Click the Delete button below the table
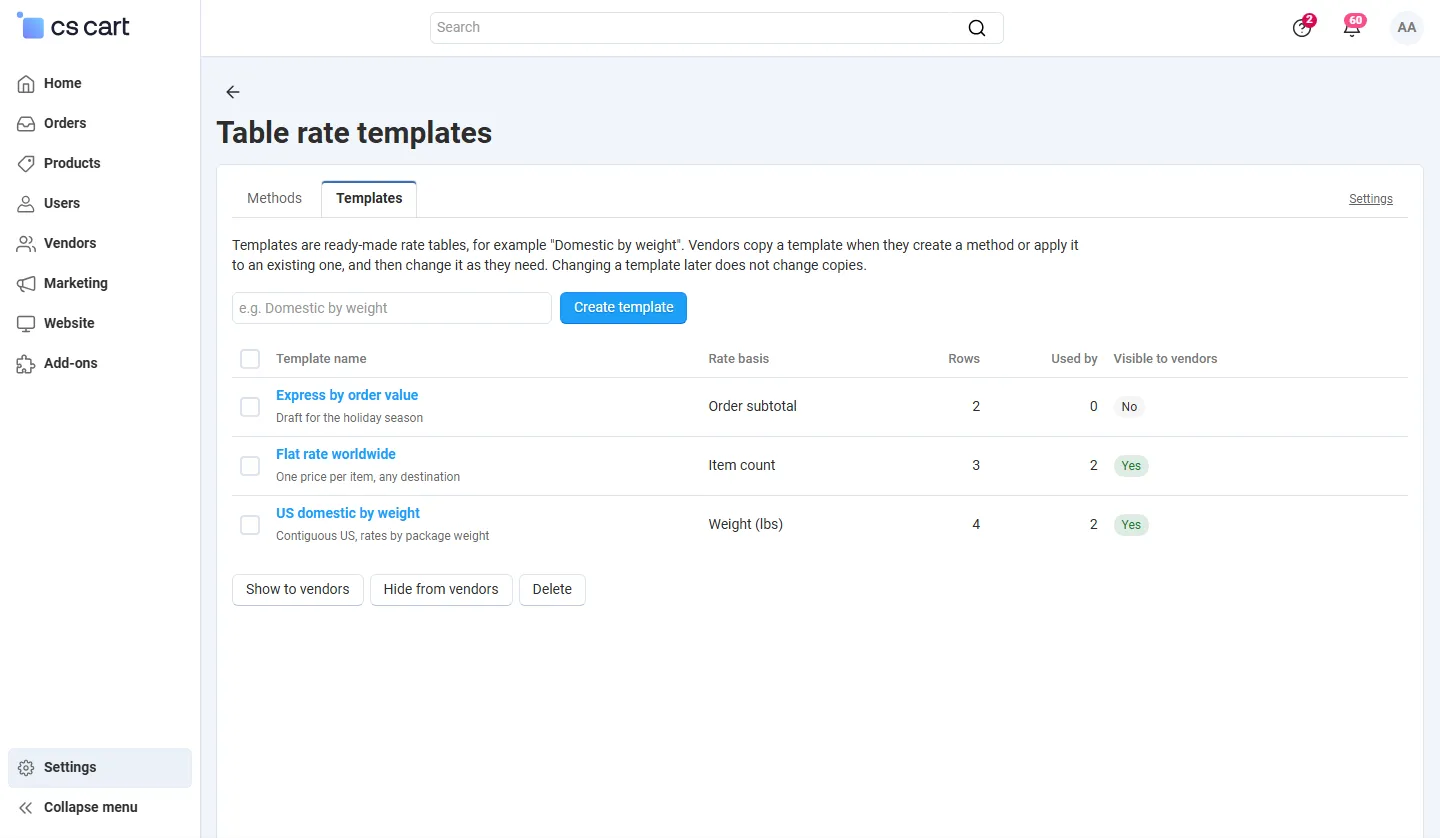Viewport: 1440px width, 838px height. click(x=552, y=590)
